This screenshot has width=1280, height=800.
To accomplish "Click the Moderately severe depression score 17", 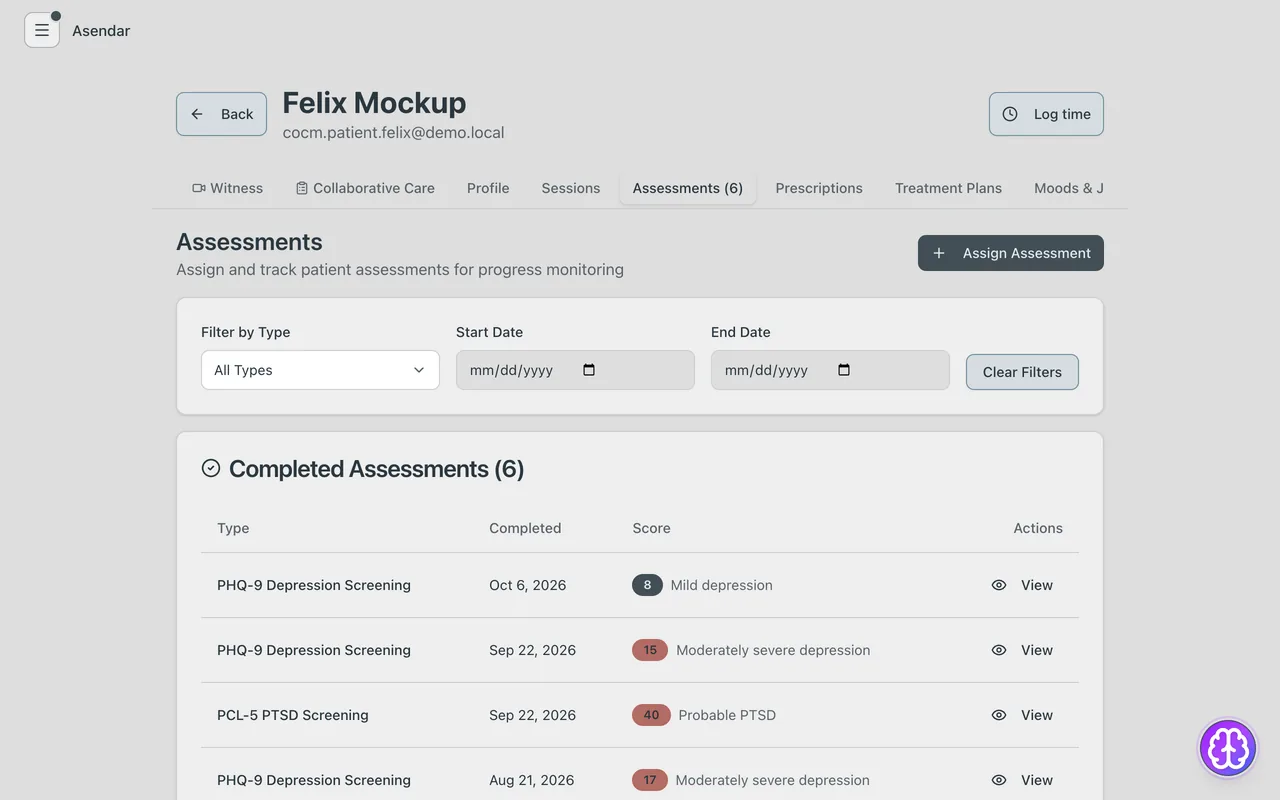I will pos(650,780).
